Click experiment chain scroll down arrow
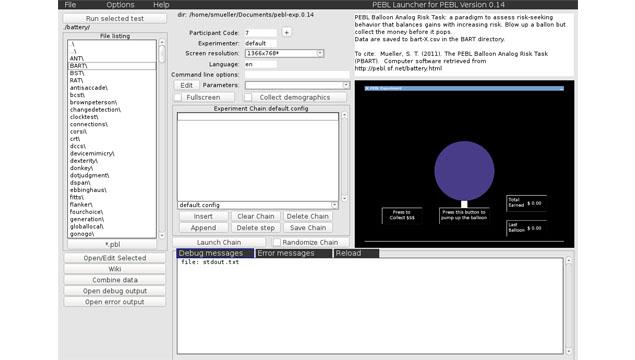635x360 pixels. pos(344,198)
